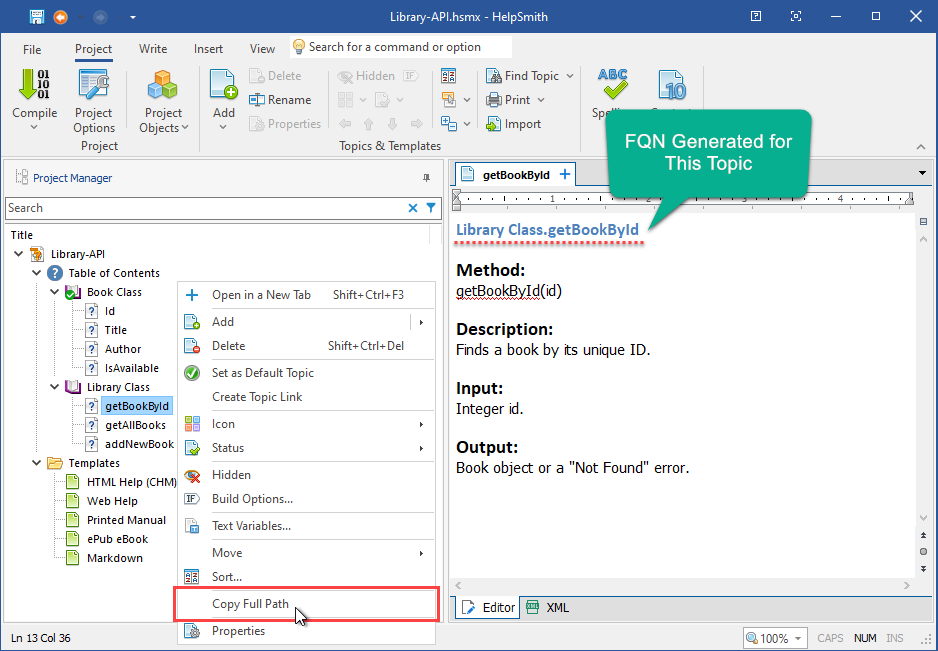Select the Editor tab at the bottom
The width and height of the screenshot is (938, 651).
point(489,608)
